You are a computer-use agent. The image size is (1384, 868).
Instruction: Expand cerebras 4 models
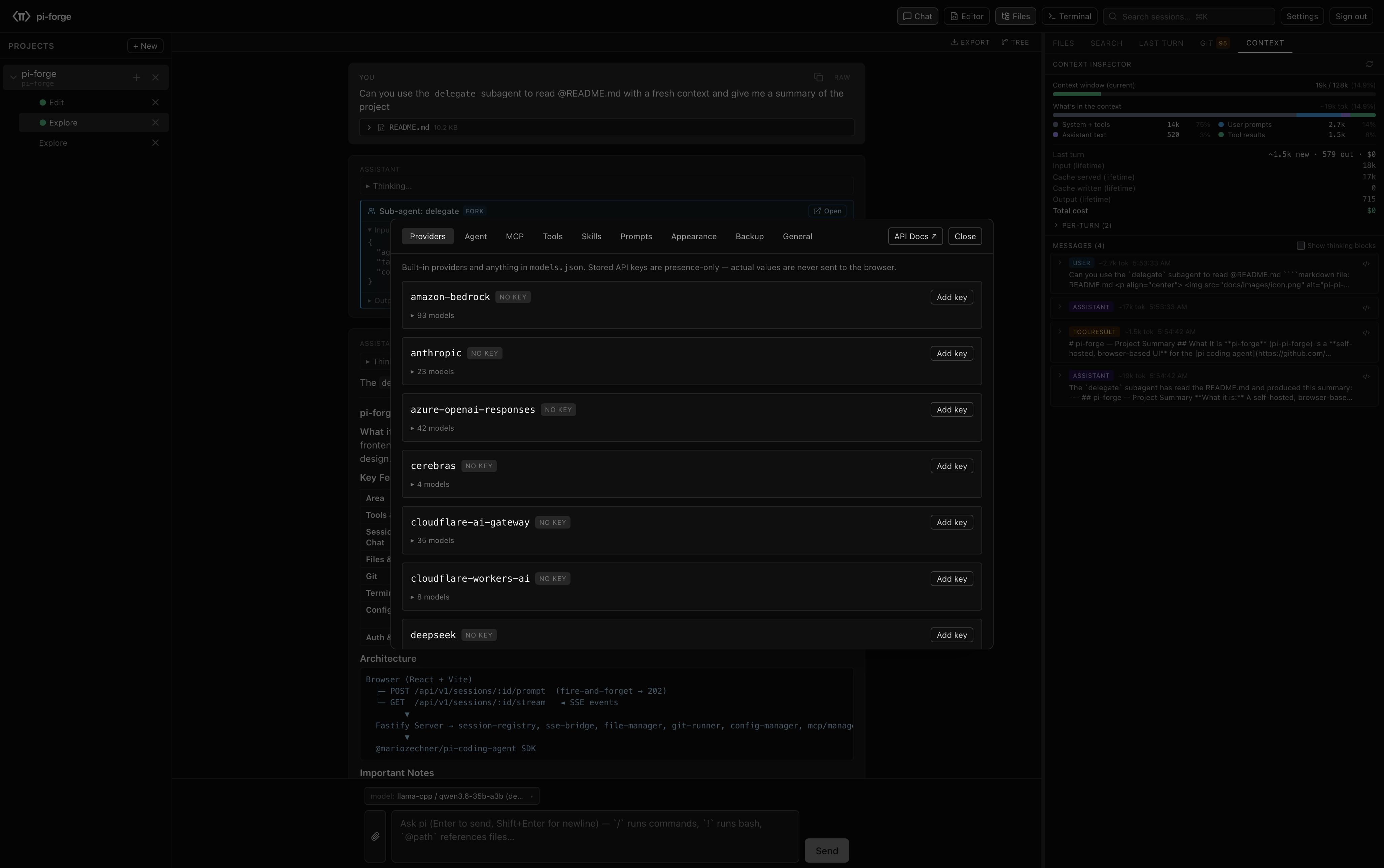click(430, 484)
